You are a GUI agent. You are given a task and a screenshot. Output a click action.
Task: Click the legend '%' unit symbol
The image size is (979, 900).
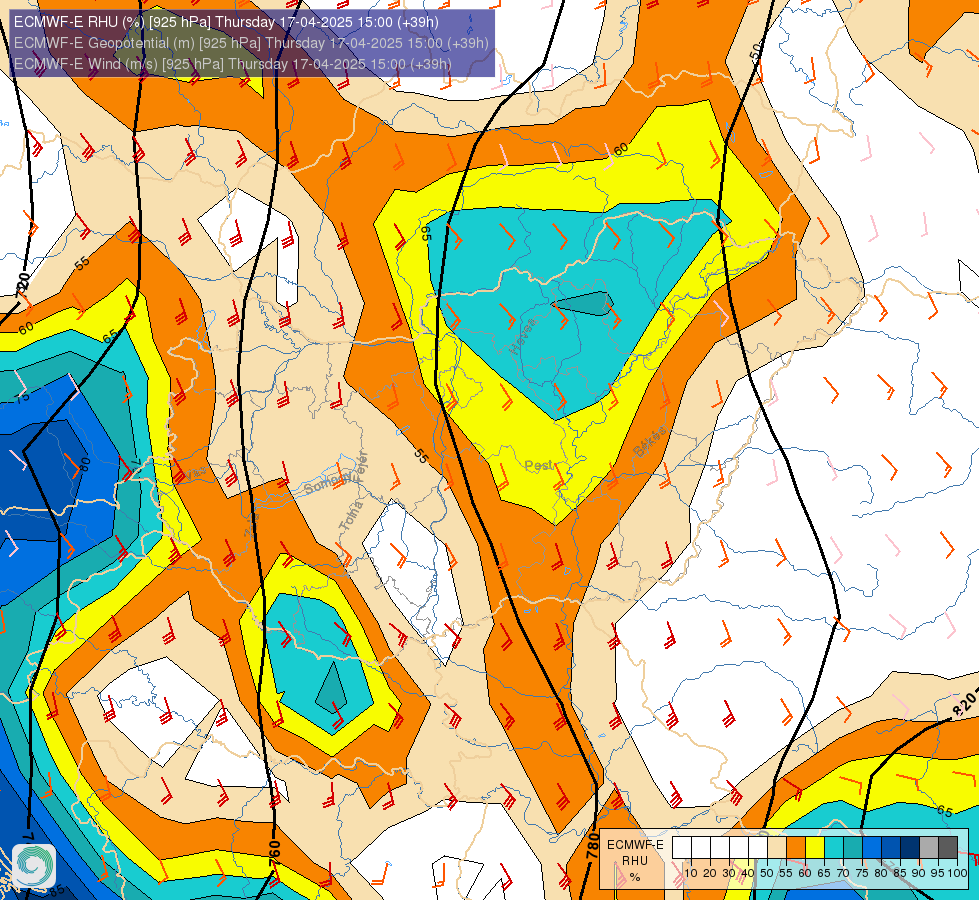[635, 877]
